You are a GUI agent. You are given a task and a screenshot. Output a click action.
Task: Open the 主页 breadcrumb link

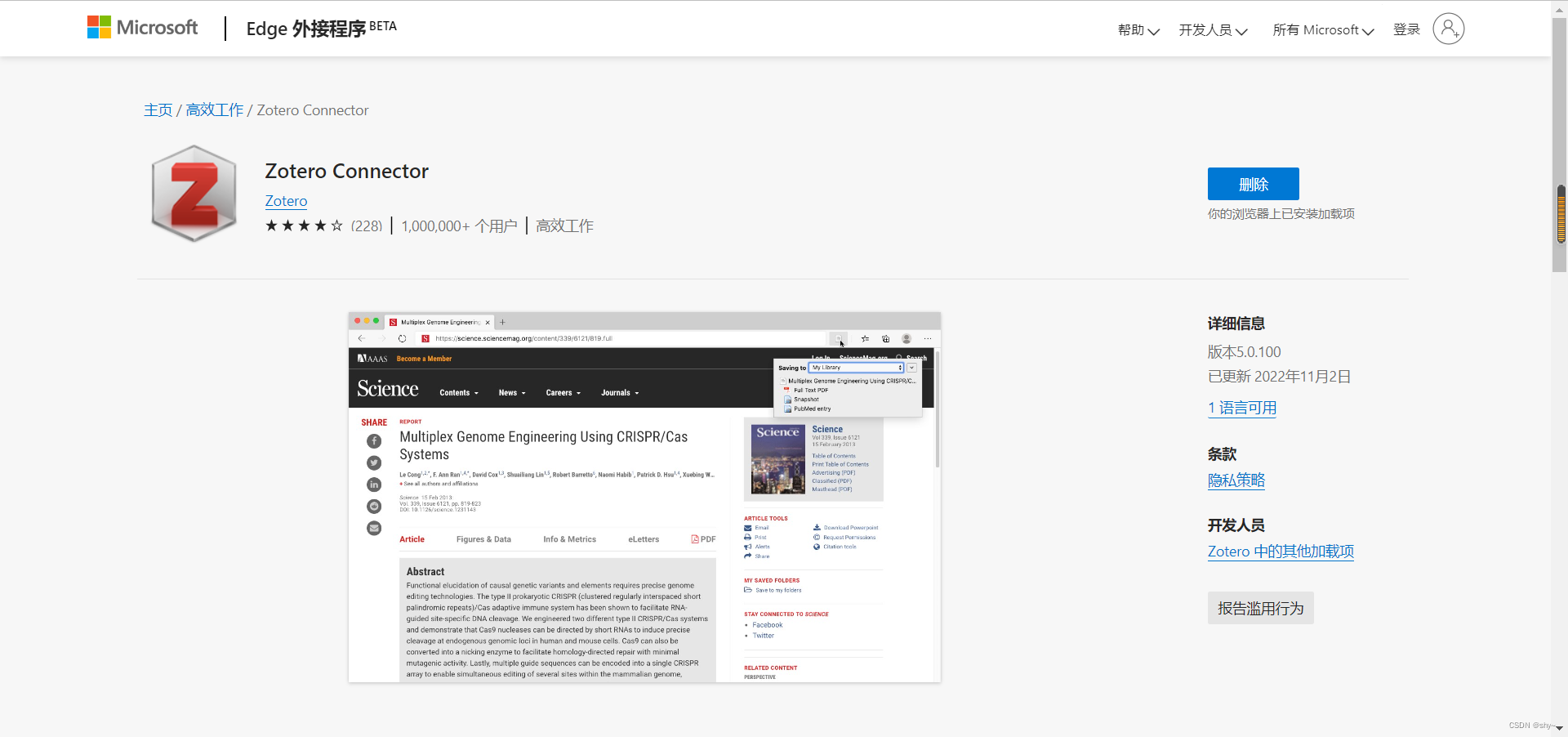coord(158,110)
